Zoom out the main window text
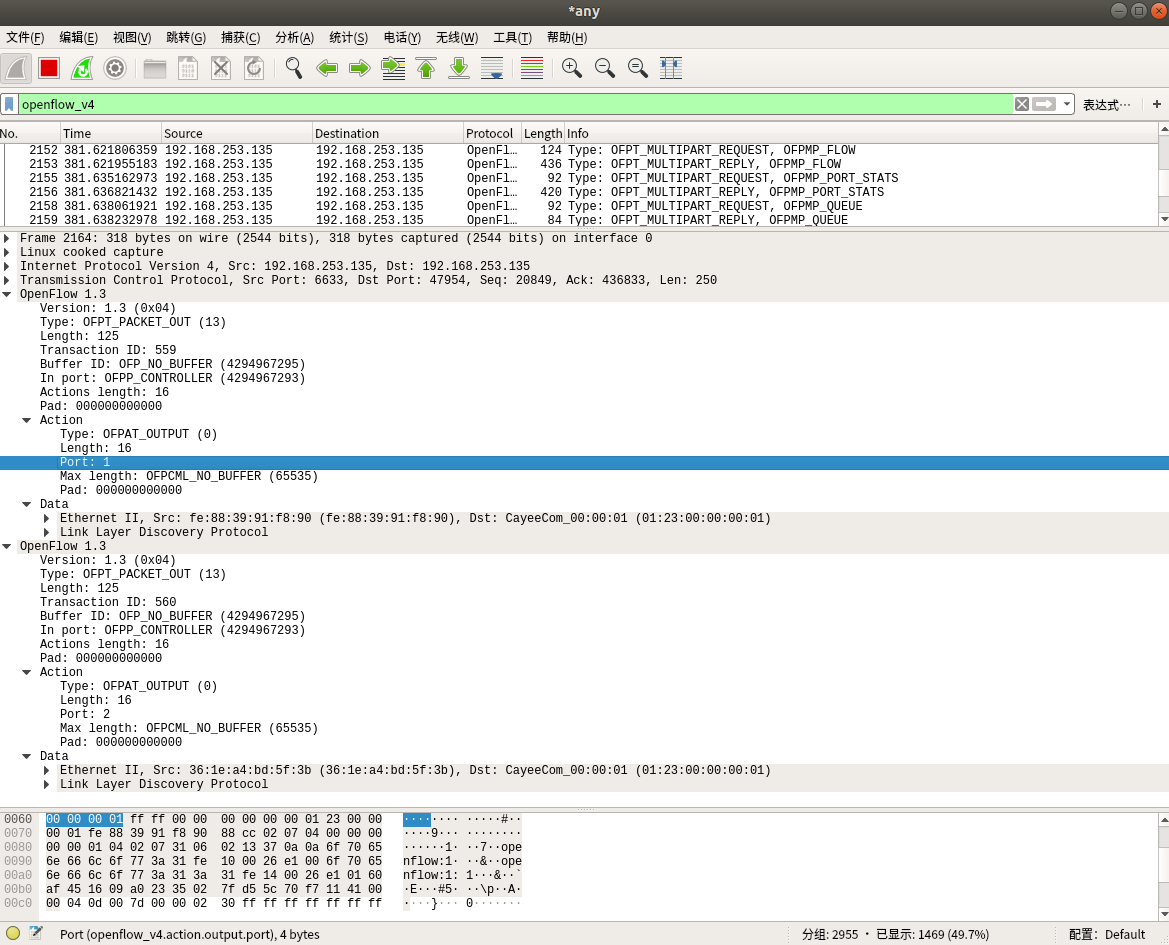 [x=605, y=69]
